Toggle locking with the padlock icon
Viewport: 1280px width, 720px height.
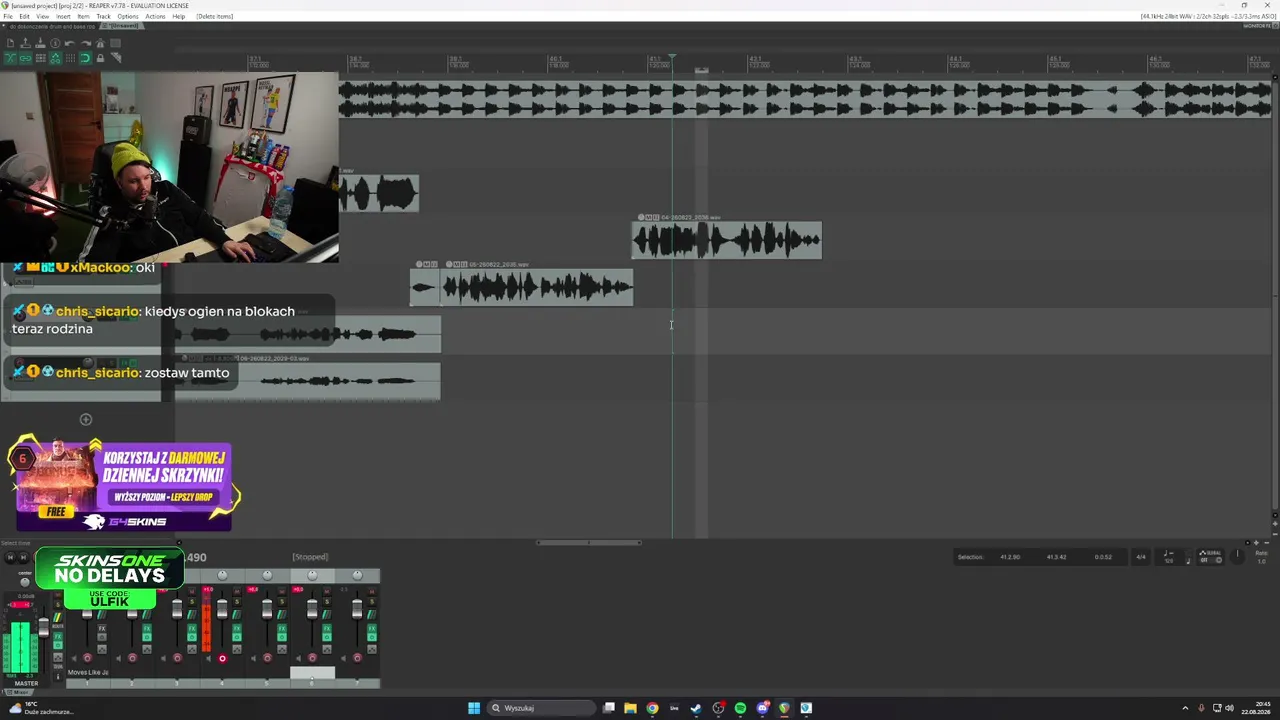(x=100, y=58)
